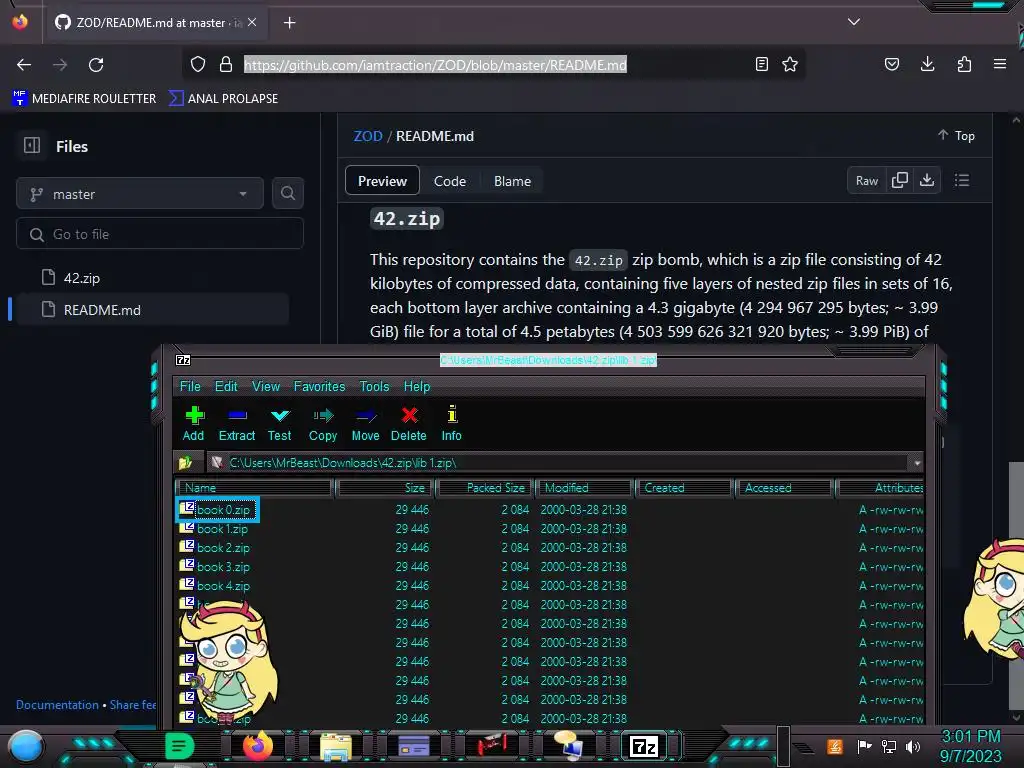Click the Raw button
The height and width of the screenshot is (768, 1024).
867,180
